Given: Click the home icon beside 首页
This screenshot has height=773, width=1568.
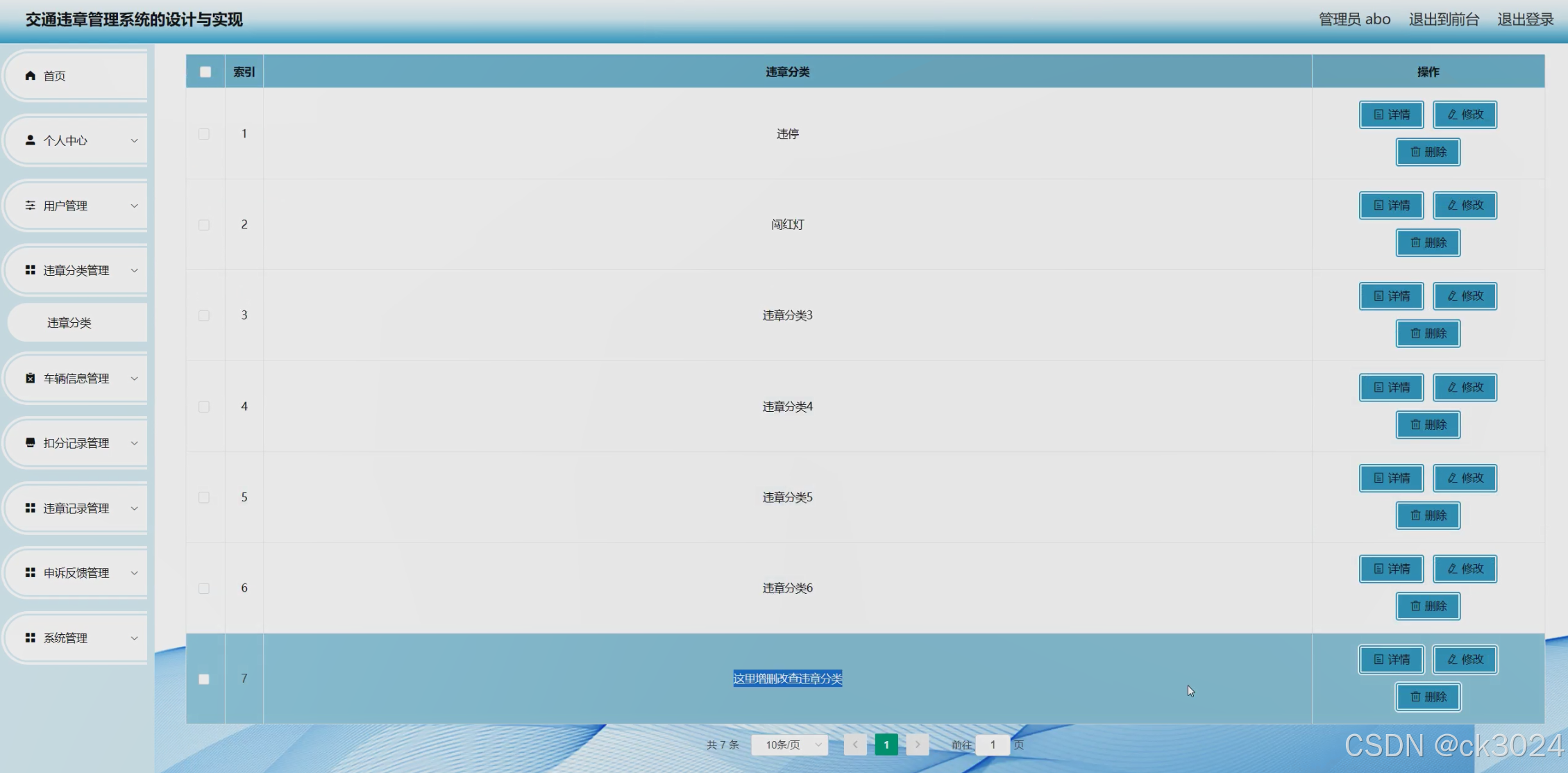Looking at the screenshot, I should [x=30, y=76].
